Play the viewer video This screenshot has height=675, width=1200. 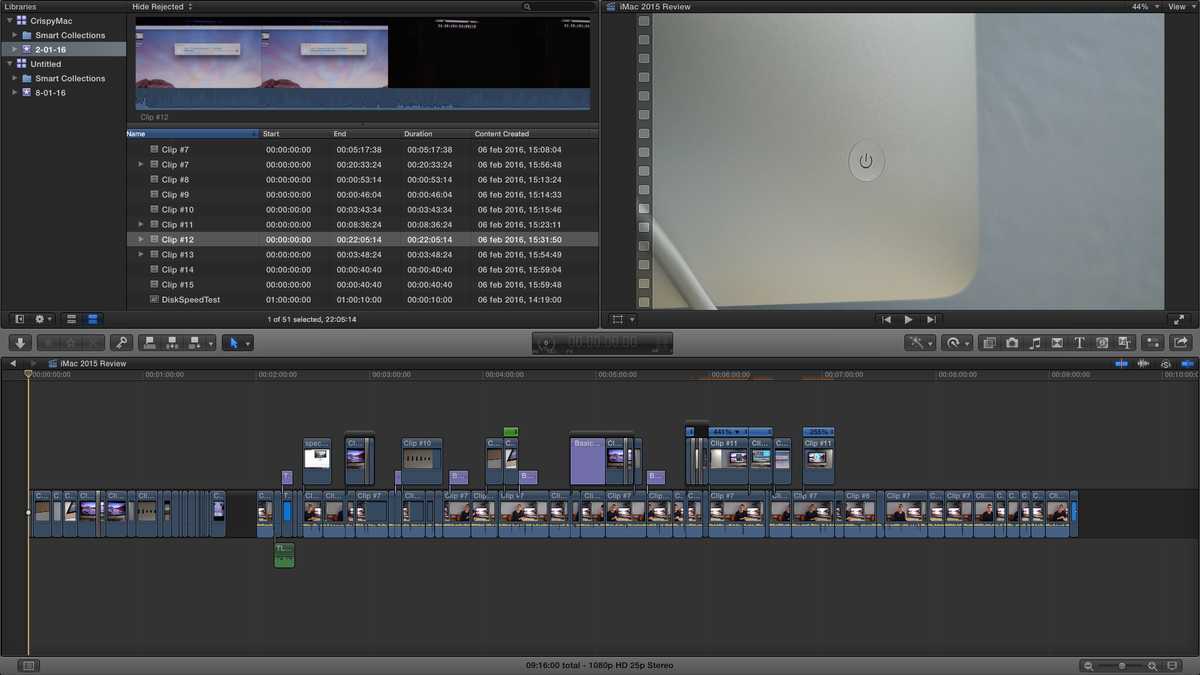908,319
